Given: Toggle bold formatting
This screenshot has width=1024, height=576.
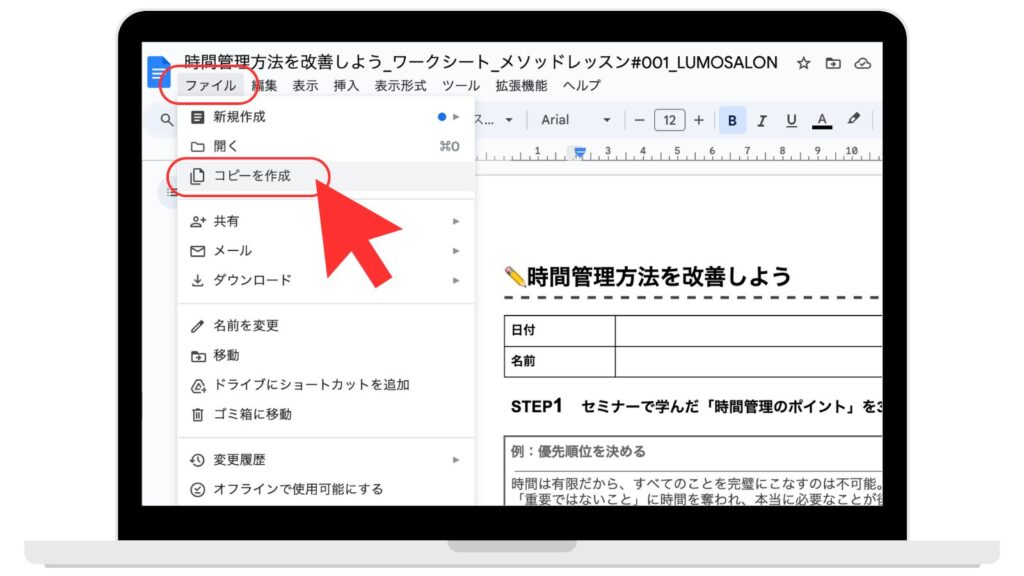Looking at the screenshot, I should coord(732,120).
